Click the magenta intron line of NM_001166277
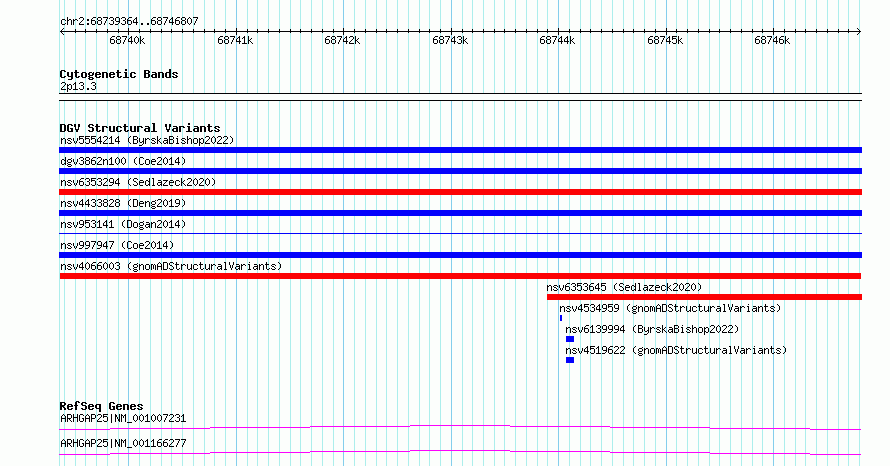890x466 pixels. coord(460,452)
